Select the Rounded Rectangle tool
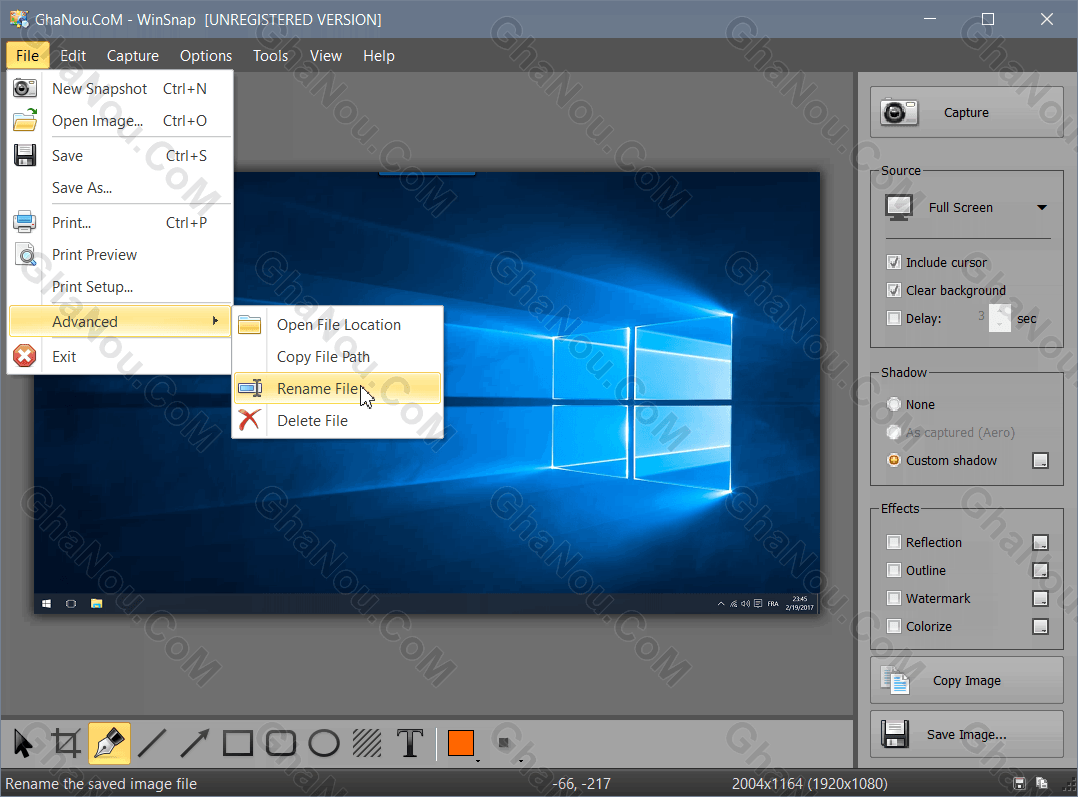1078x797 pixels. (280, 743)
